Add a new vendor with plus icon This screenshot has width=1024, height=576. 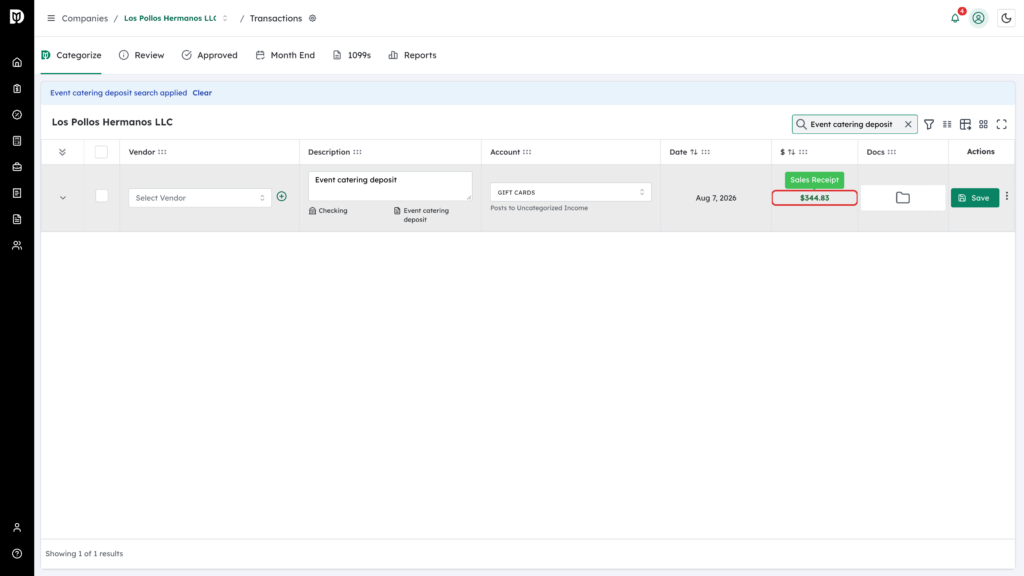(281, 197)
